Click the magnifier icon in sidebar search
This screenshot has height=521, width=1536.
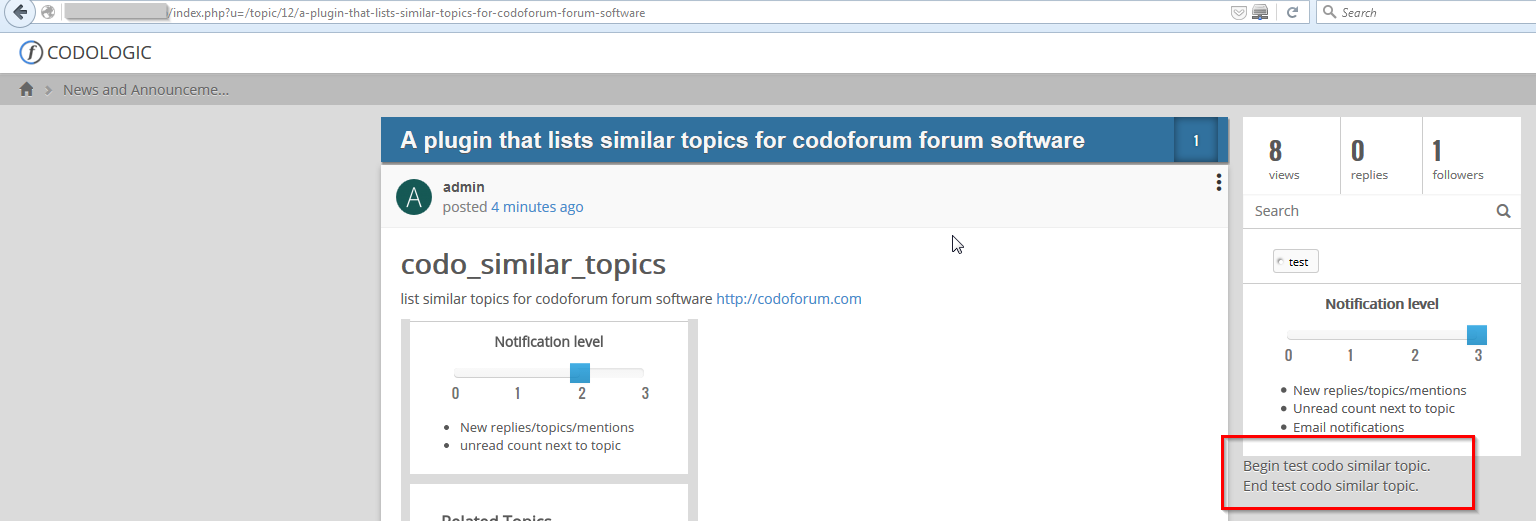(1503, 211)
